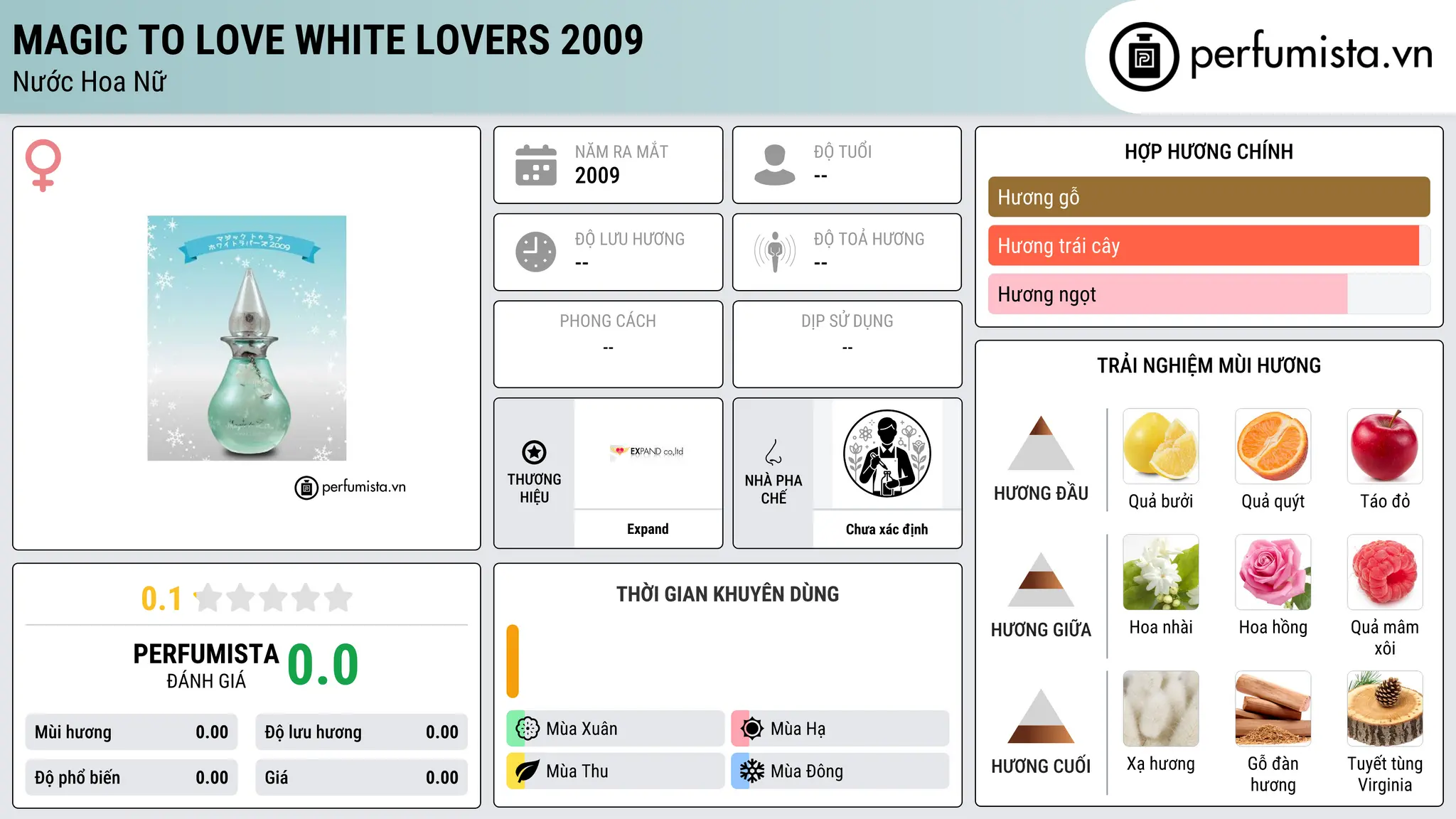Select the Hoa hồng rose image

click(1273, 572)
